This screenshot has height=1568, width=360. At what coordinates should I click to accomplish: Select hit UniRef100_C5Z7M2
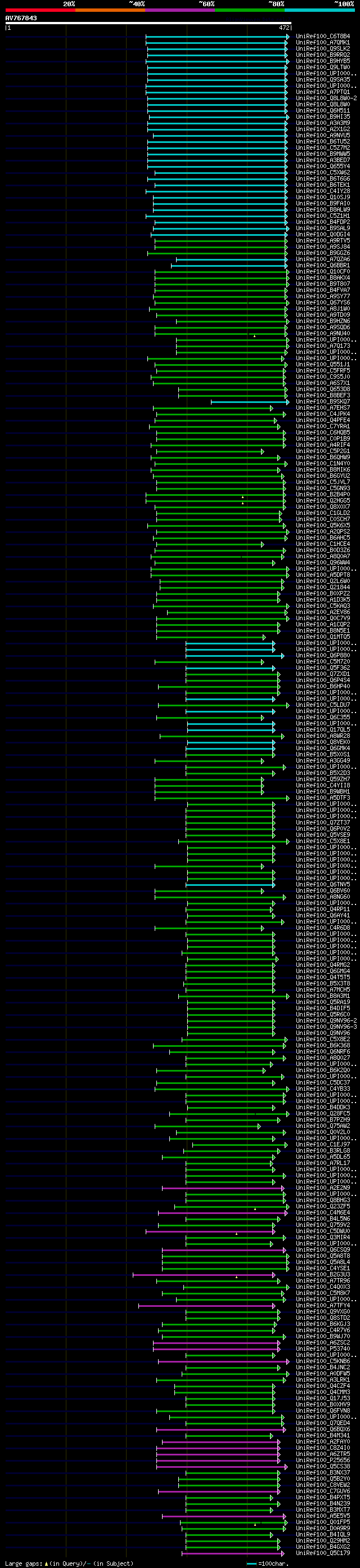323,148
